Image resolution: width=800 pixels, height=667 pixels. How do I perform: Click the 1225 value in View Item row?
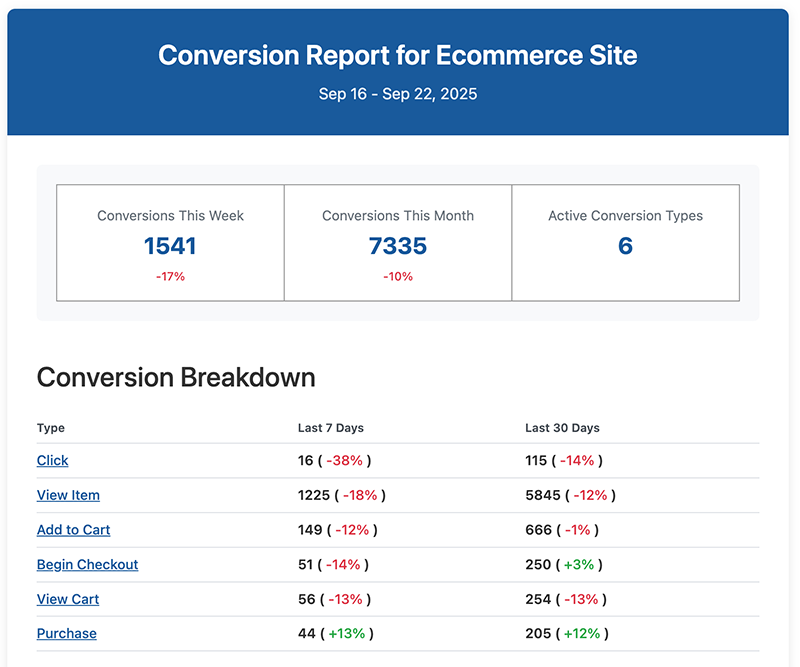point(314,495)
